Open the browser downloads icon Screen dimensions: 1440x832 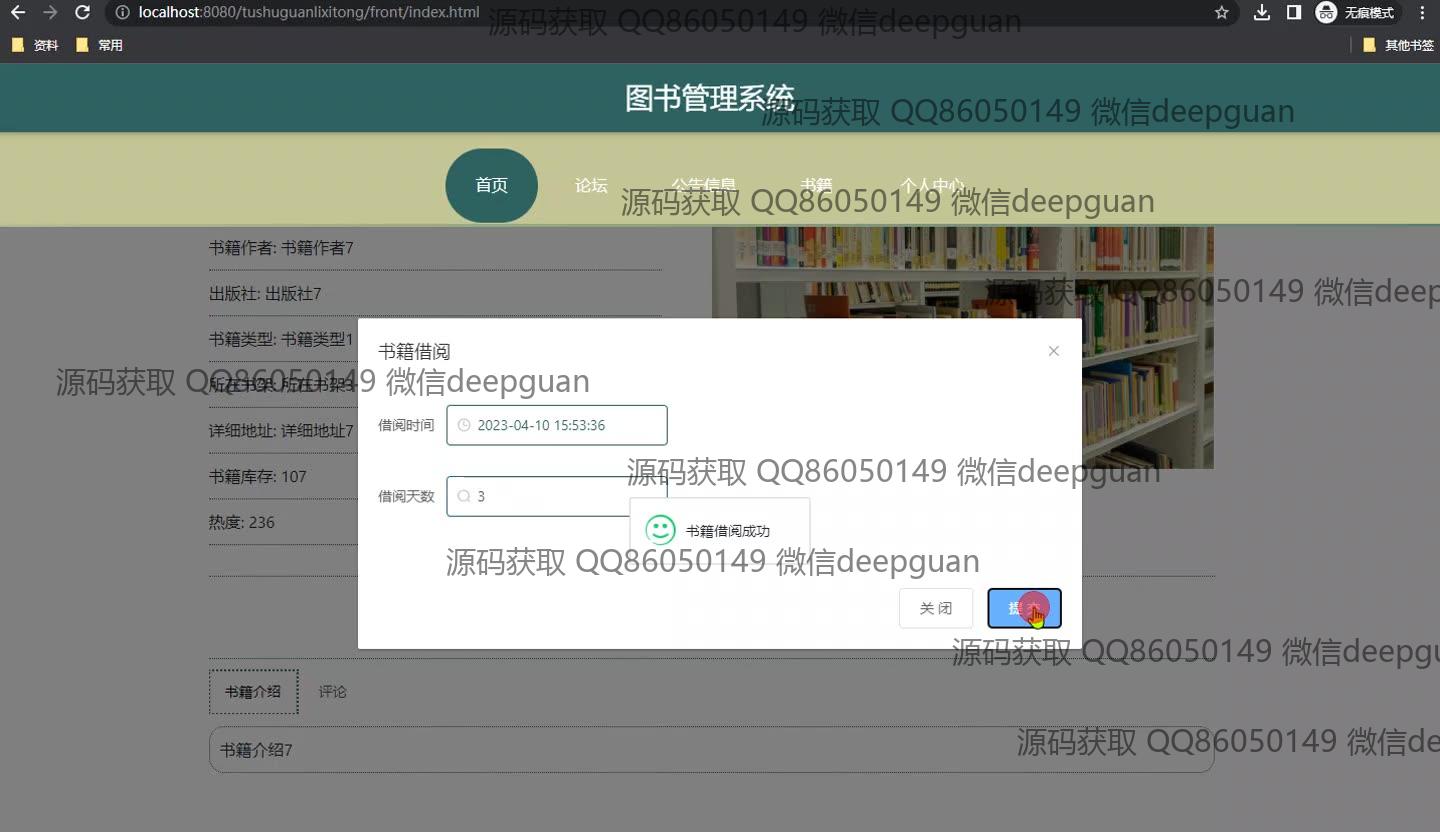coord(1262,13)
